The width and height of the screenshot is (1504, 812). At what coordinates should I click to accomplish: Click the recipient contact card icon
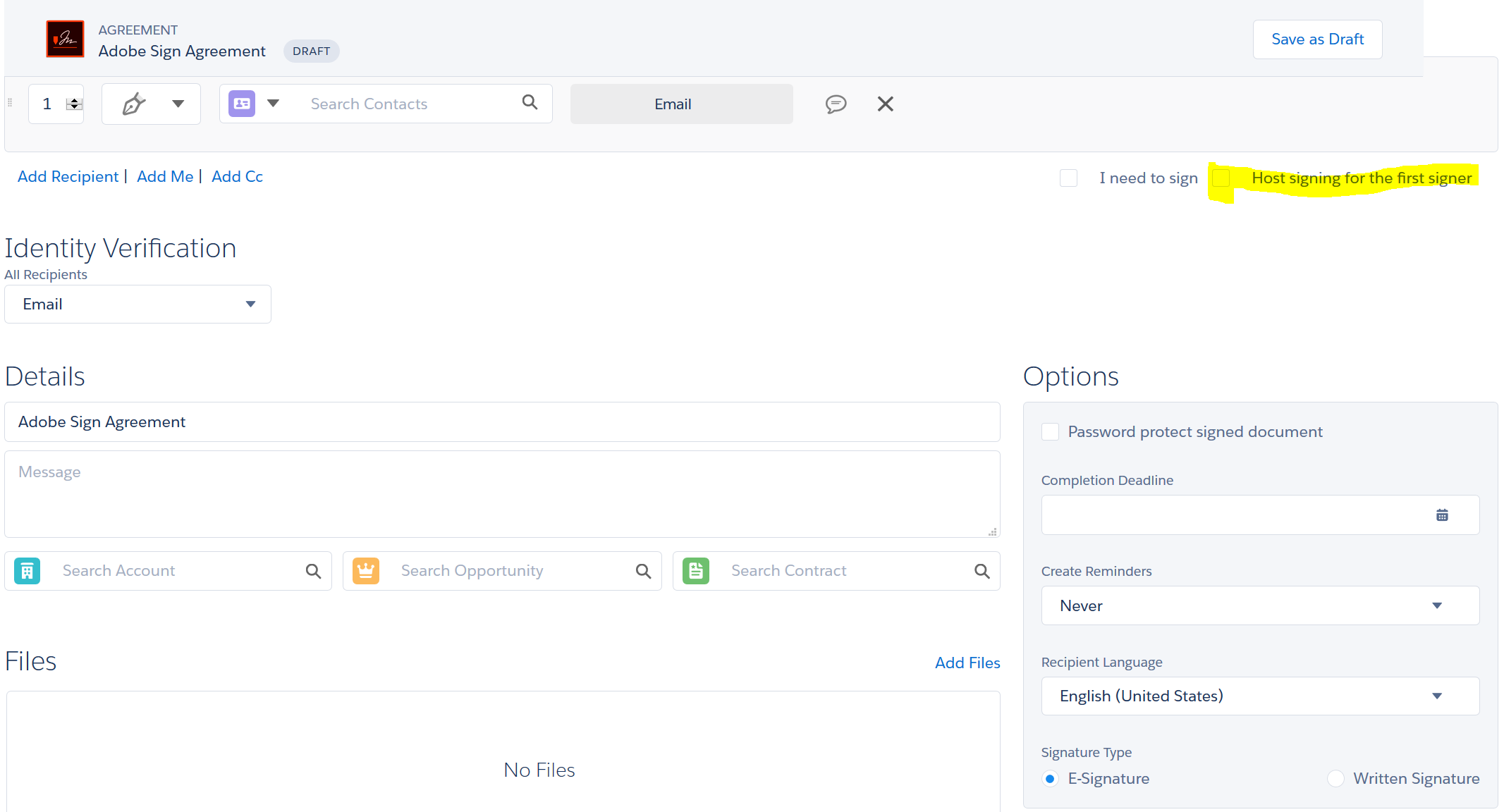coord(241,103)
